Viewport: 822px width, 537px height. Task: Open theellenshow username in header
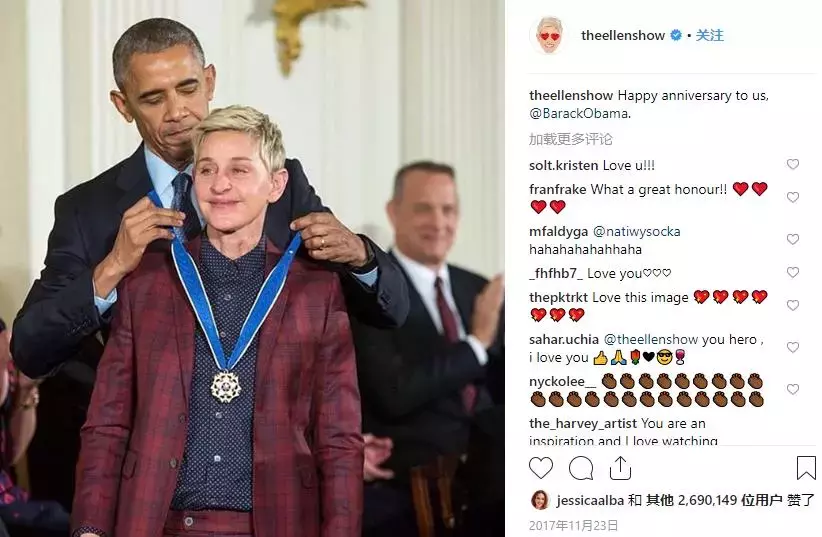pyautogui.click(x=623, y=35)
